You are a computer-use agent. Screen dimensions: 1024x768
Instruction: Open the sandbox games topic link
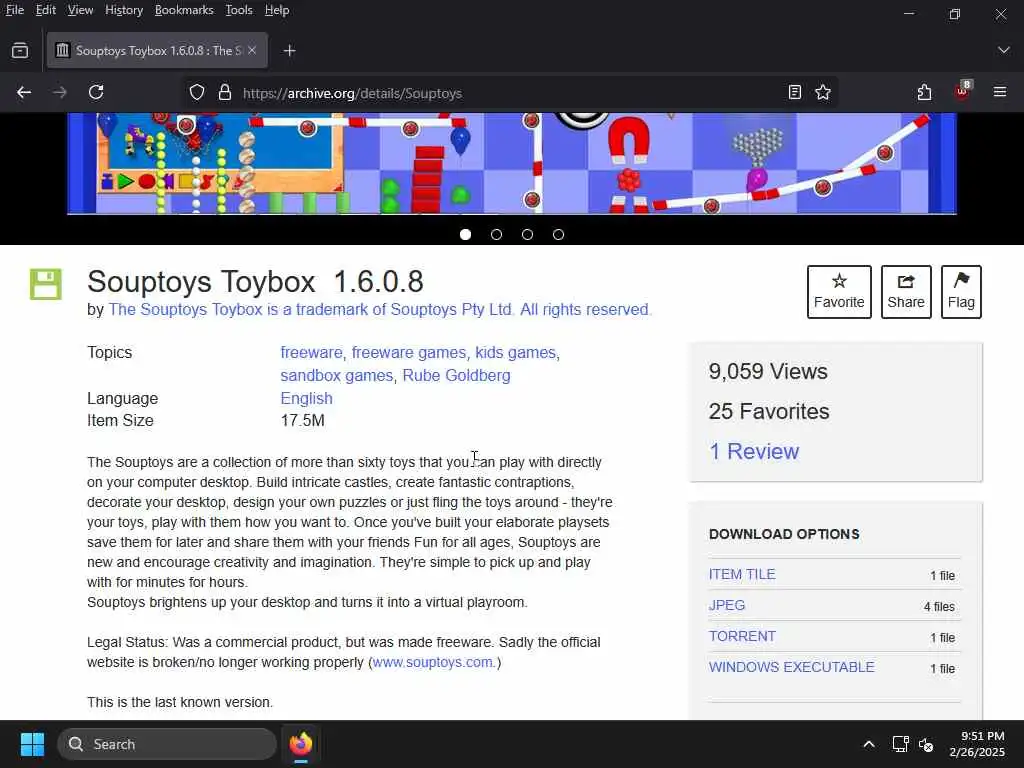336,376
